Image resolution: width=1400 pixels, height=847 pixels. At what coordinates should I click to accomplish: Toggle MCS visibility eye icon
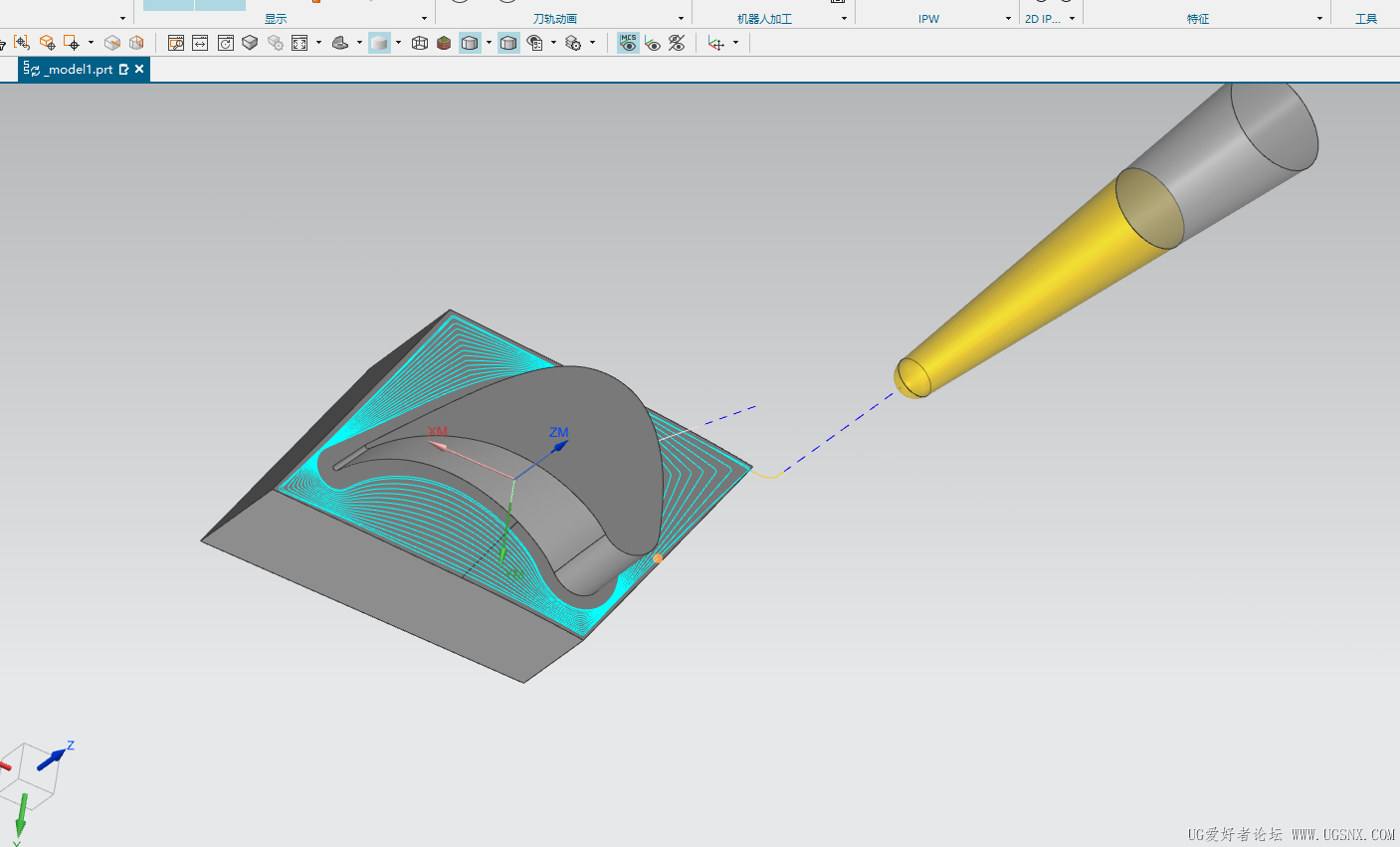click(628, 43)
